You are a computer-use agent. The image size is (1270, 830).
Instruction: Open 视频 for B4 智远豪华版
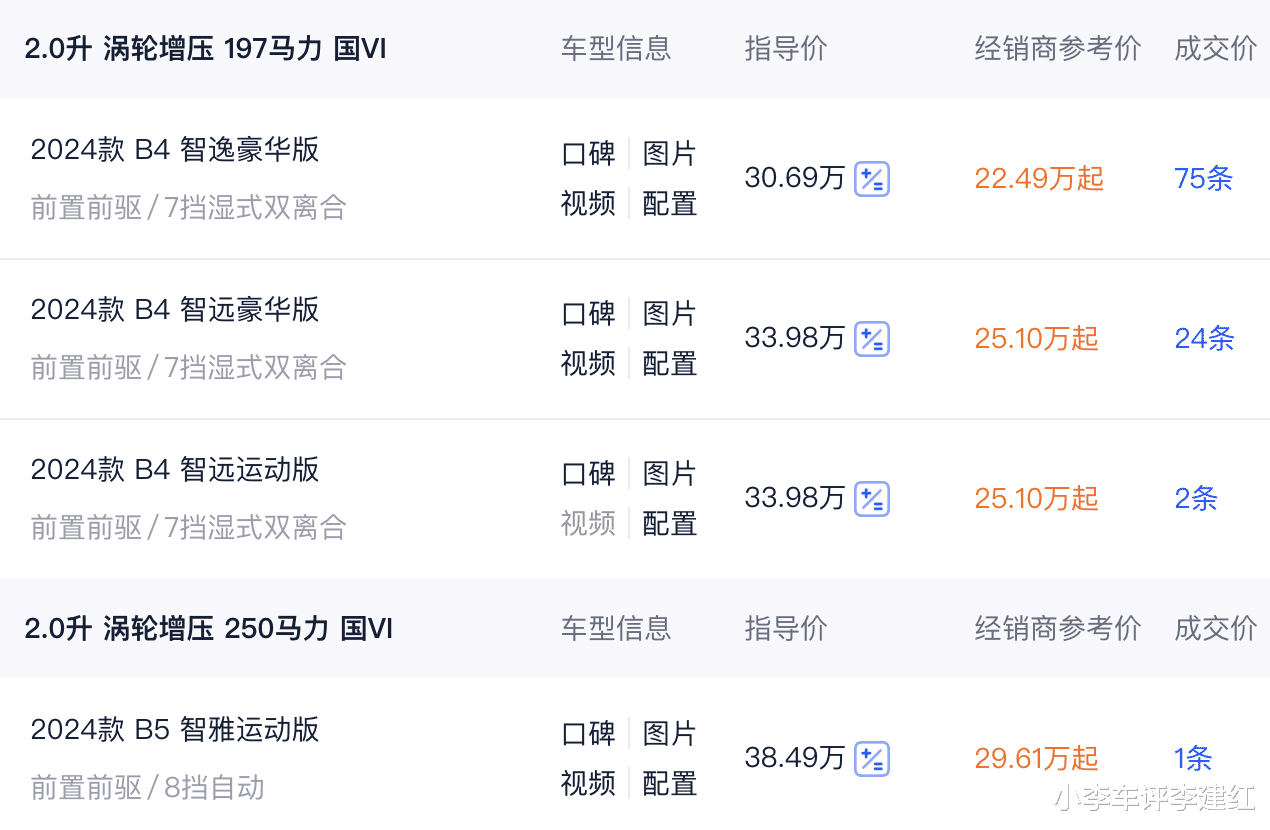[588, 364]
